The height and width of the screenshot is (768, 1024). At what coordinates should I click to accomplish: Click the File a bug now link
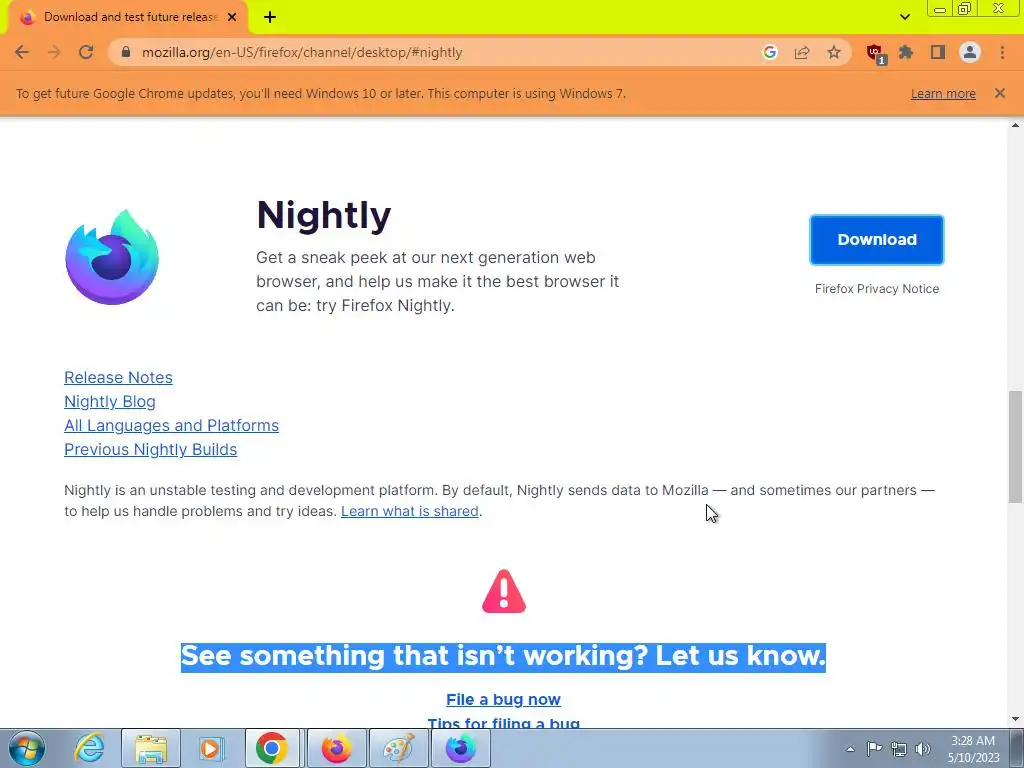point(504,699)
